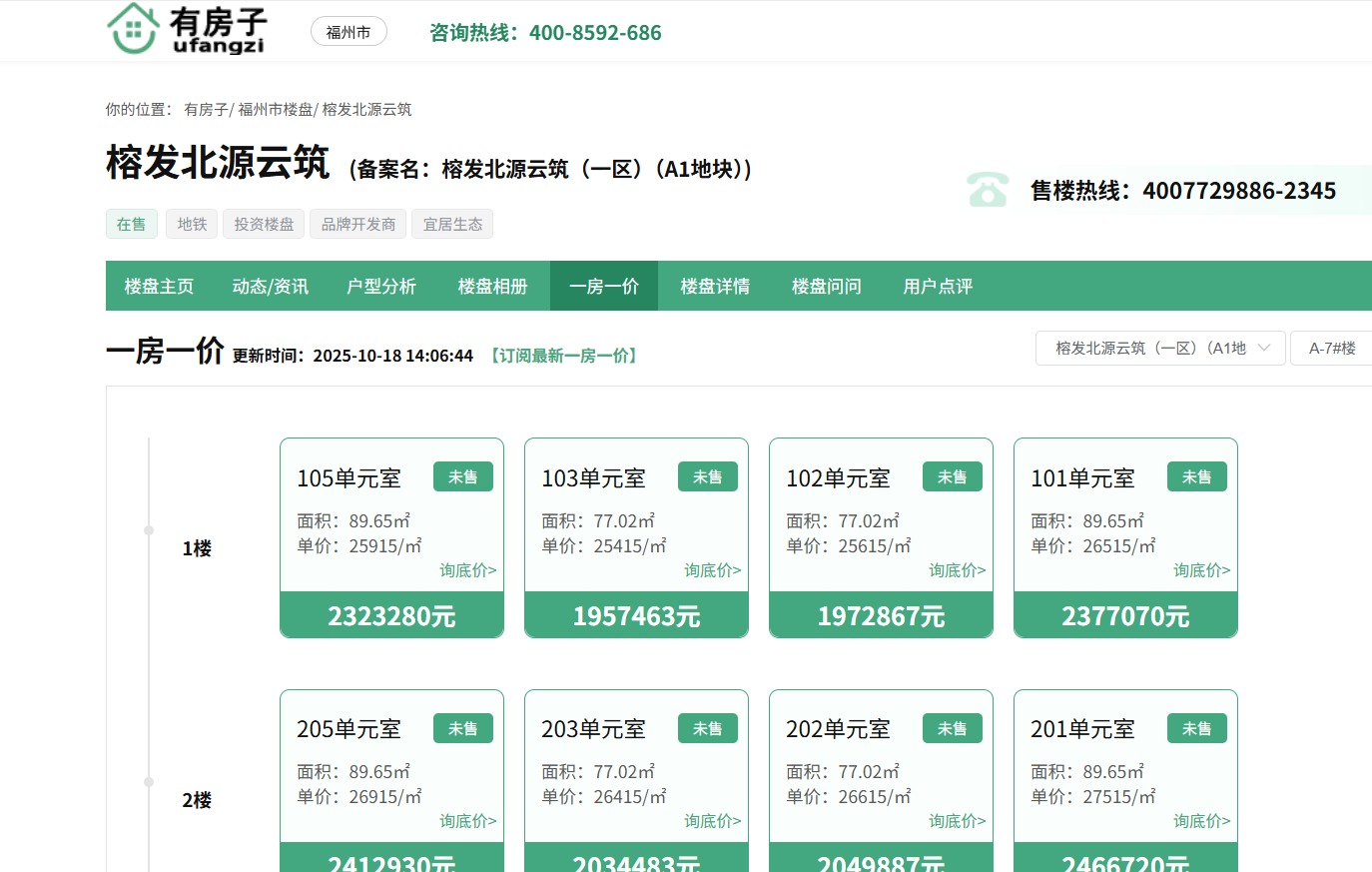Click the green telephone hotline icon
Image resolution: width=1372 pixels, height=872 pixels.
coord(987,190)
